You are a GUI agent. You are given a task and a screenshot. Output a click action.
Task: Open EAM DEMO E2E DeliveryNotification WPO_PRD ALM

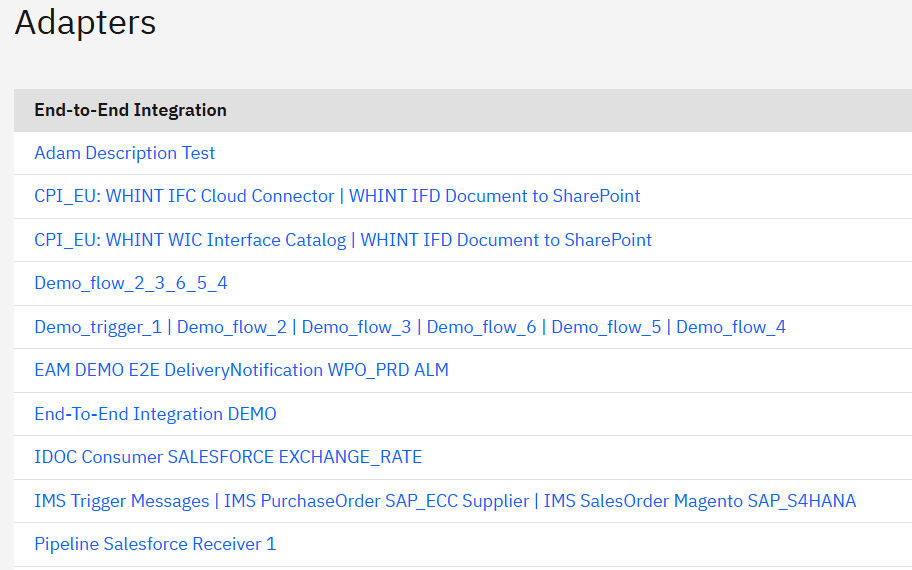[241, 370]
